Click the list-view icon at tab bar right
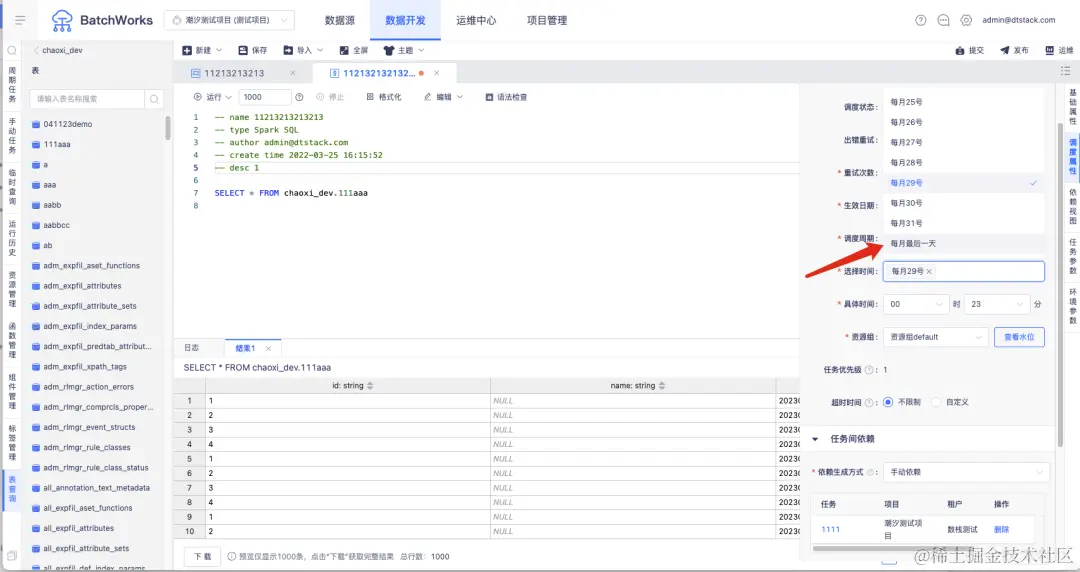1080x572 pixels. (1065, 71)
